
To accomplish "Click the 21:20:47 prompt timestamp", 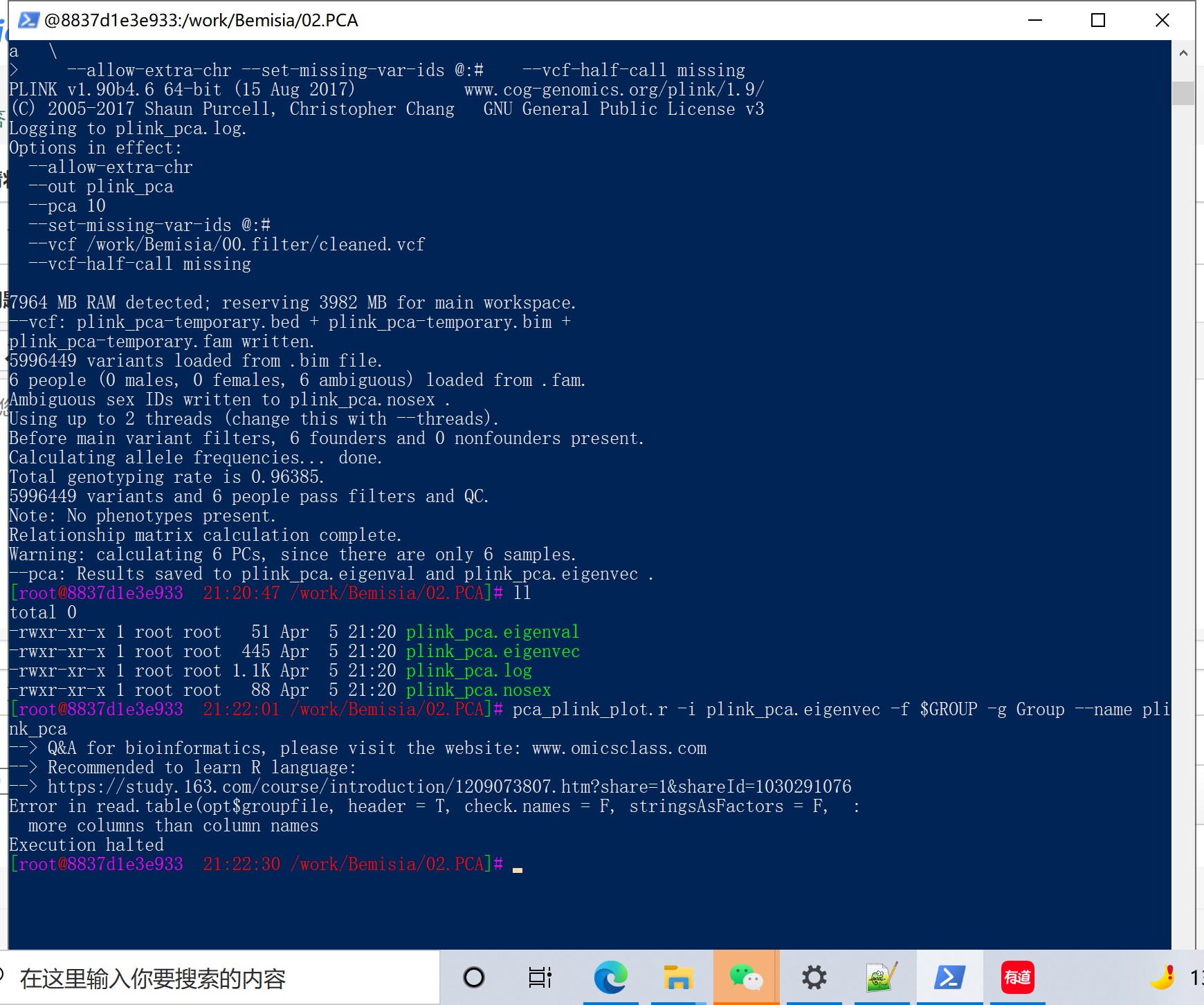I will [241, 593].
